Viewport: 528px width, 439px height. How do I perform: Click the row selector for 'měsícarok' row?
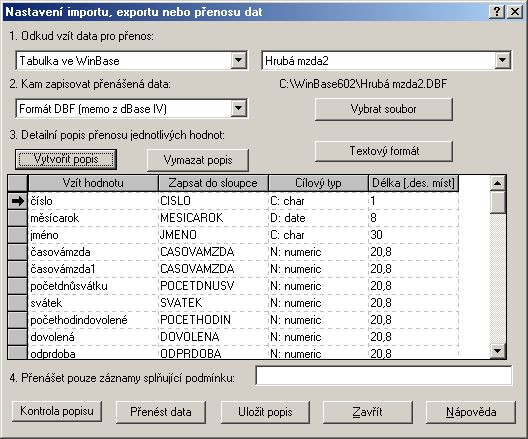[18, 218]
